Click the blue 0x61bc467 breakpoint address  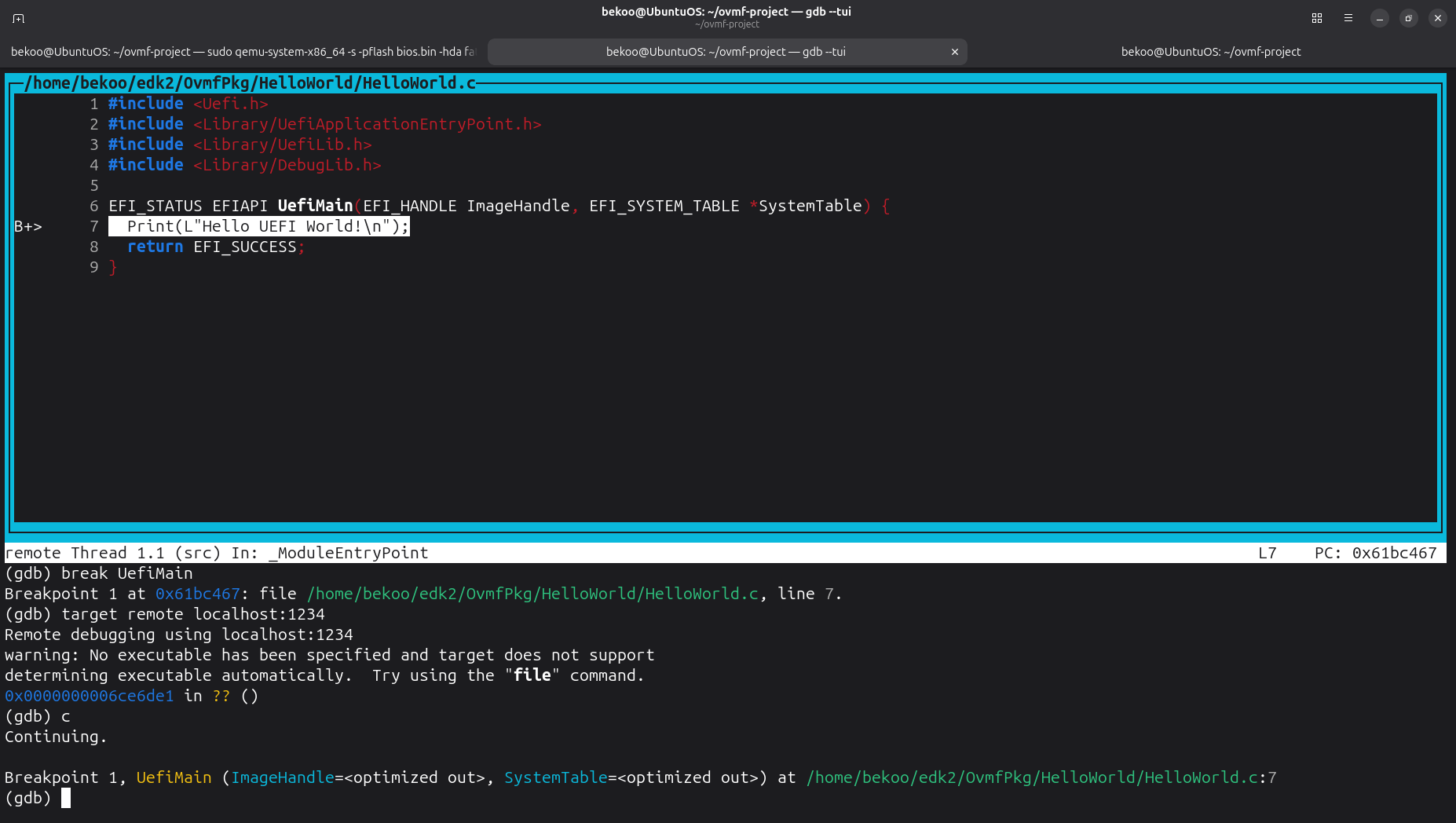(197, 594)
